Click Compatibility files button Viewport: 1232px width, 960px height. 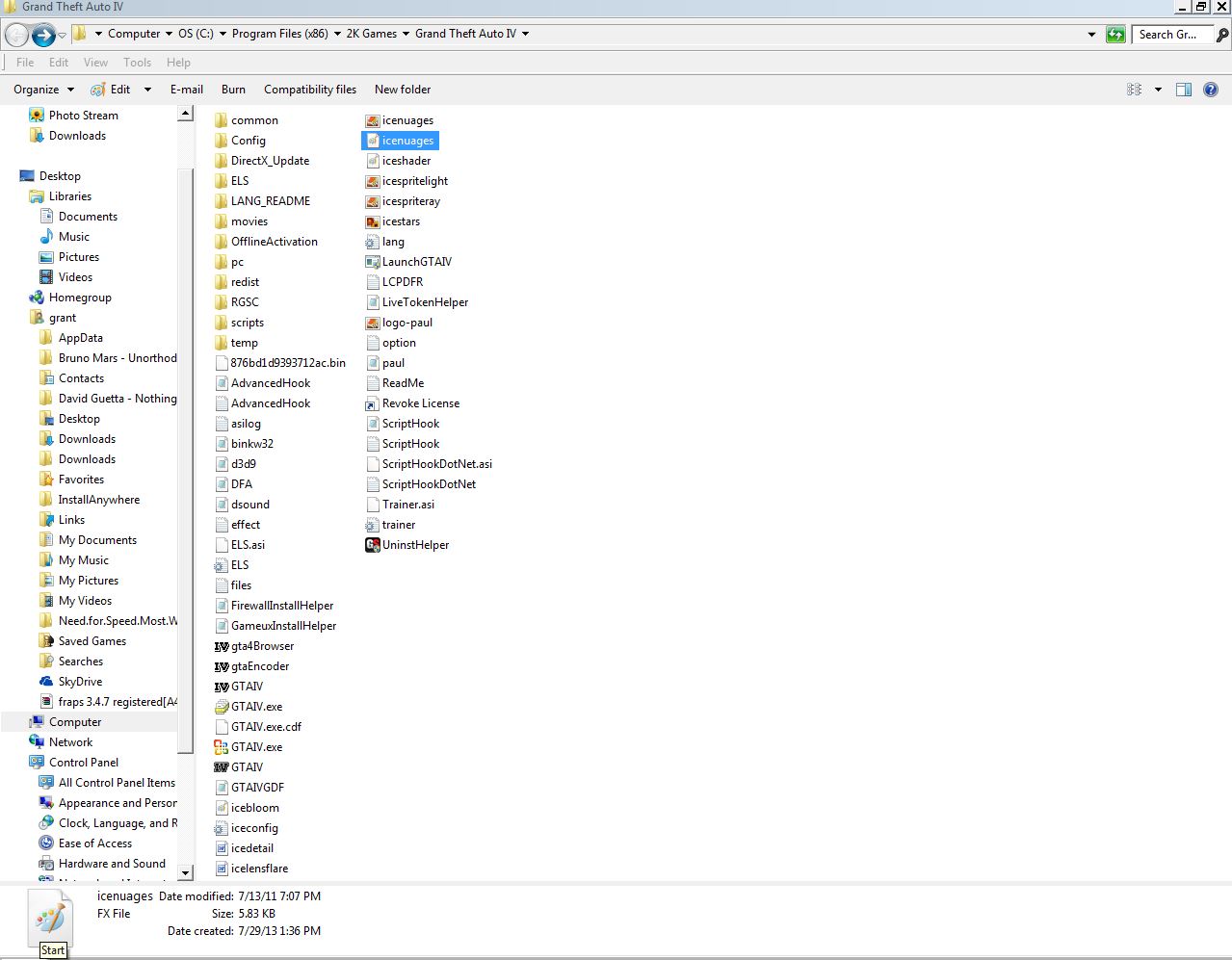pyautogui.click(x=310, y=90)
